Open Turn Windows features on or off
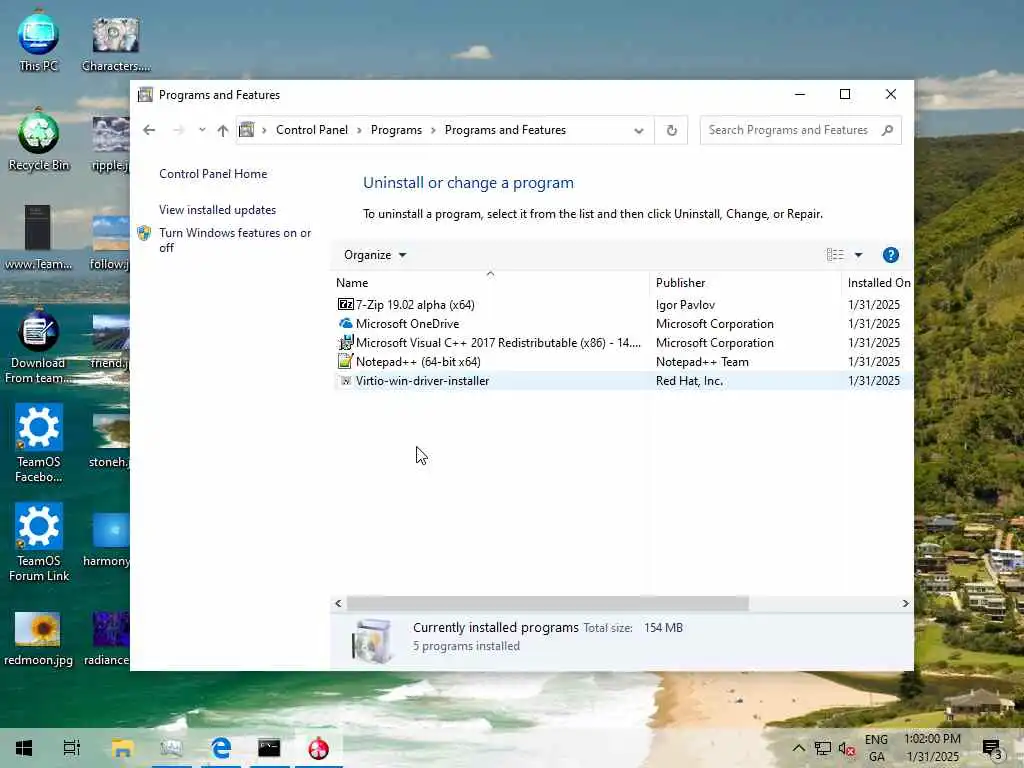The image size is (1024, 768). pyautogui.click(x=234, y=240)
